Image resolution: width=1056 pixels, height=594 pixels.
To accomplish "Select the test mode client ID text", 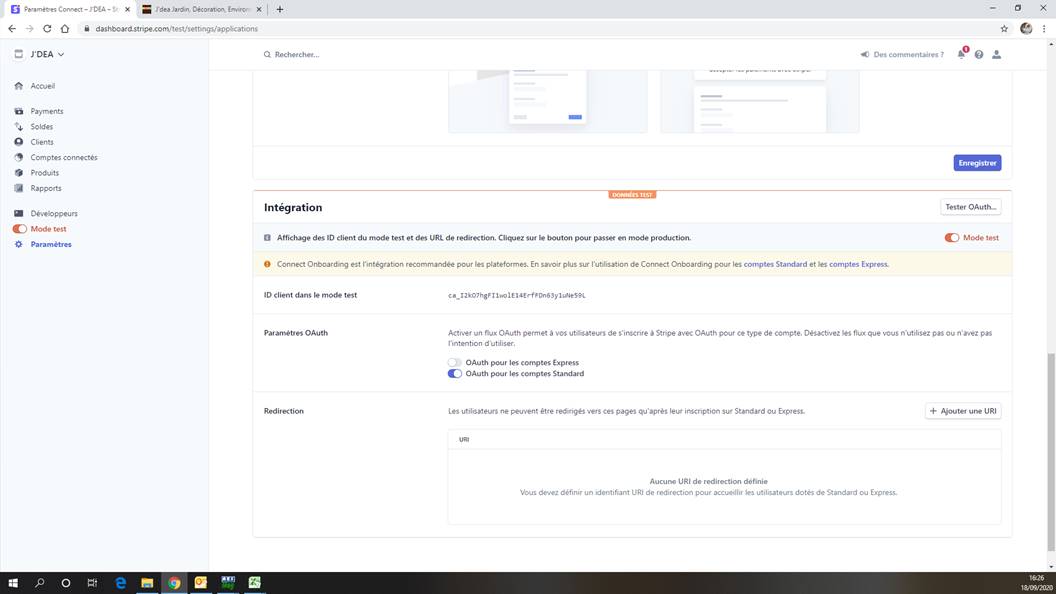I will pos(517,296).
